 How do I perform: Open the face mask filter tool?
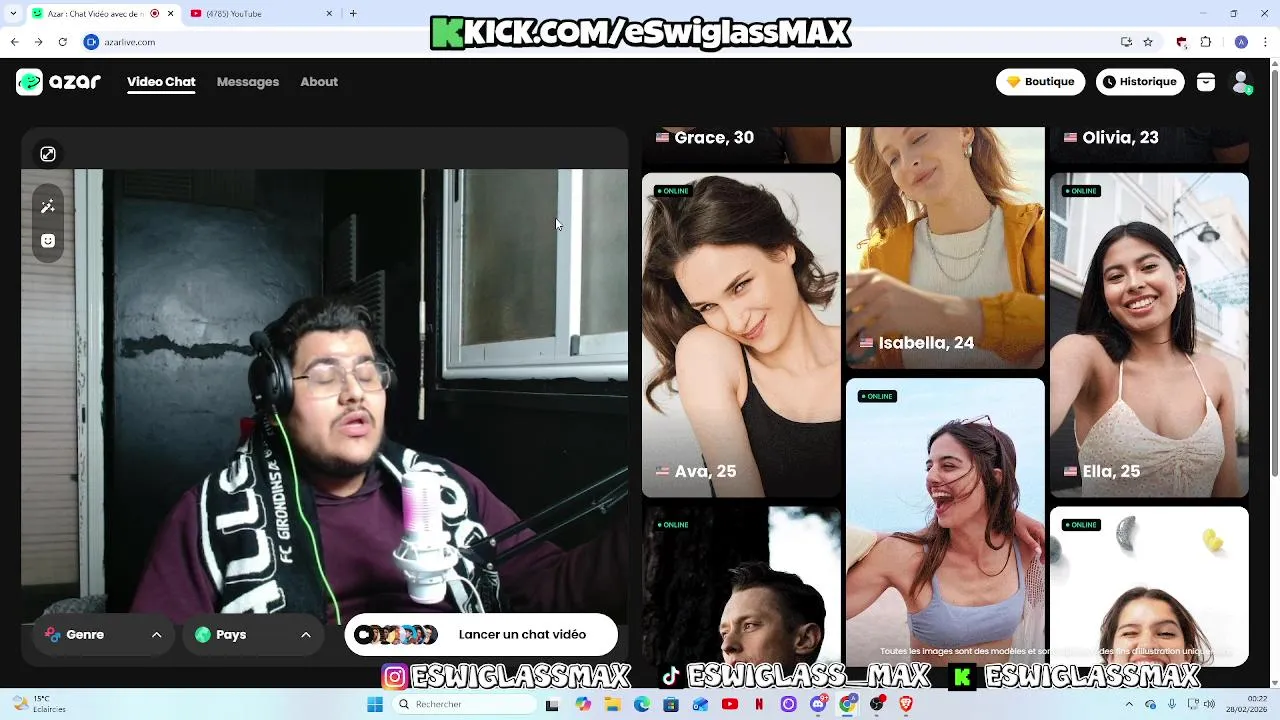tap(48, 241)
